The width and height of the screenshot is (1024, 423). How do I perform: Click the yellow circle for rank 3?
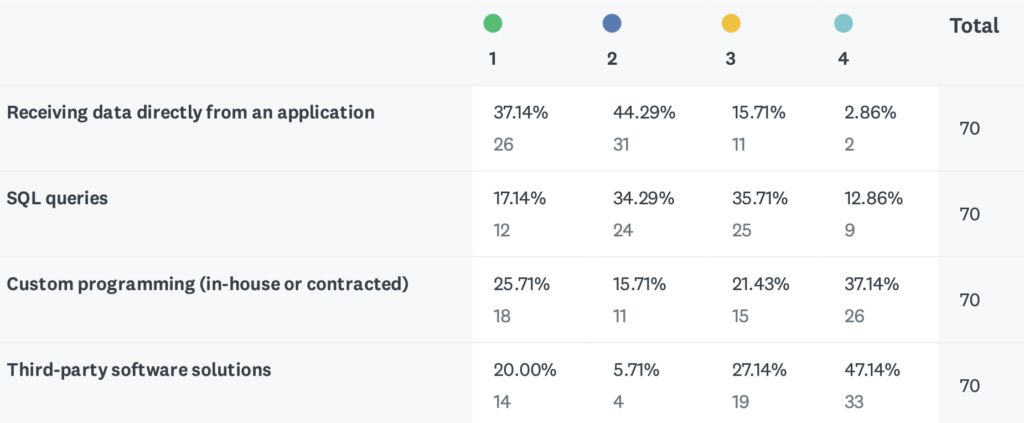pyautogui.click(x=731, y=23)
